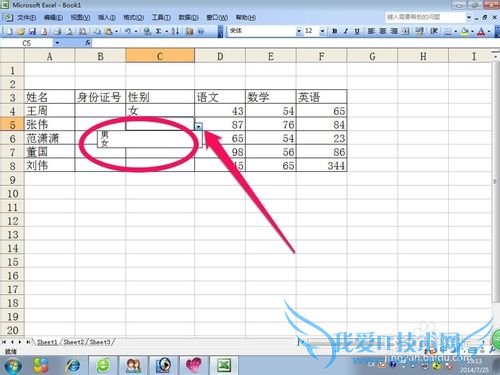Click the New workbook icon
Viewport: 500px width, 375px height.
click(9, 31)
